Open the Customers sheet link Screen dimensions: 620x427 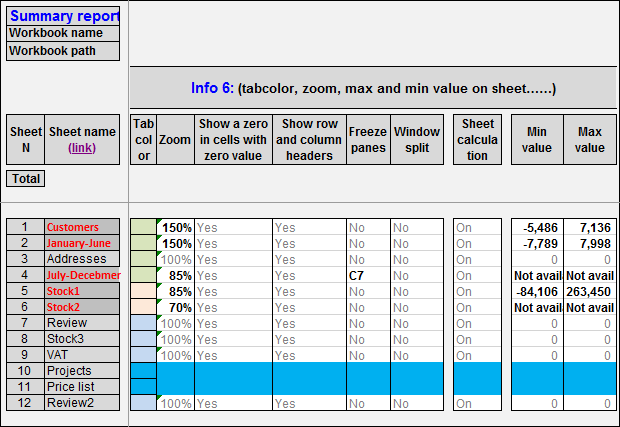tap(82, 227)
